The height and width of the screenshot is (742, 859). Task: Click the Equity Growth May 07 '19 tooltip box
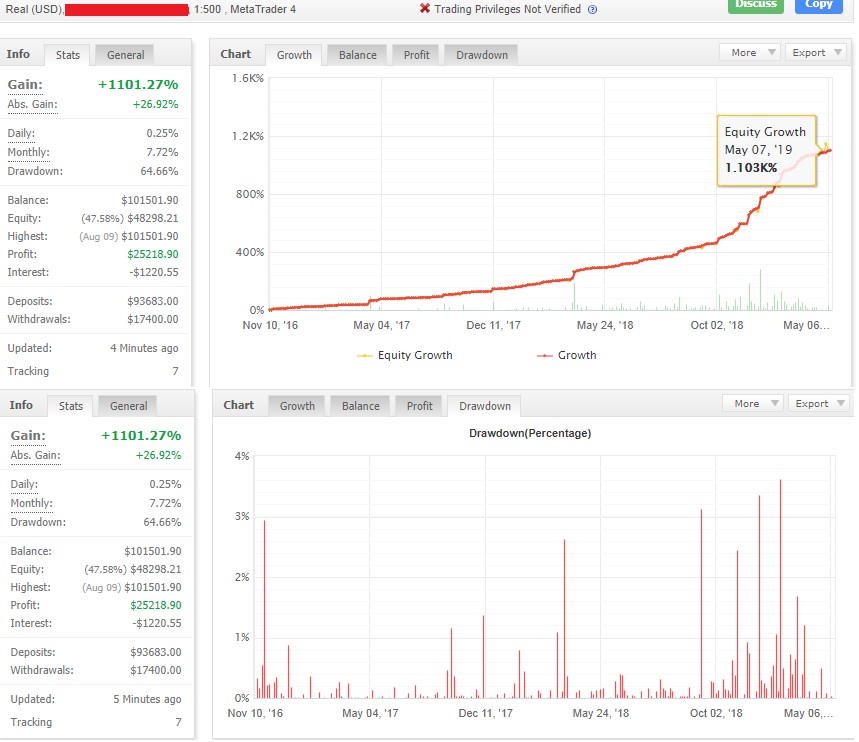pyautogui.click(x=767, y=150)
